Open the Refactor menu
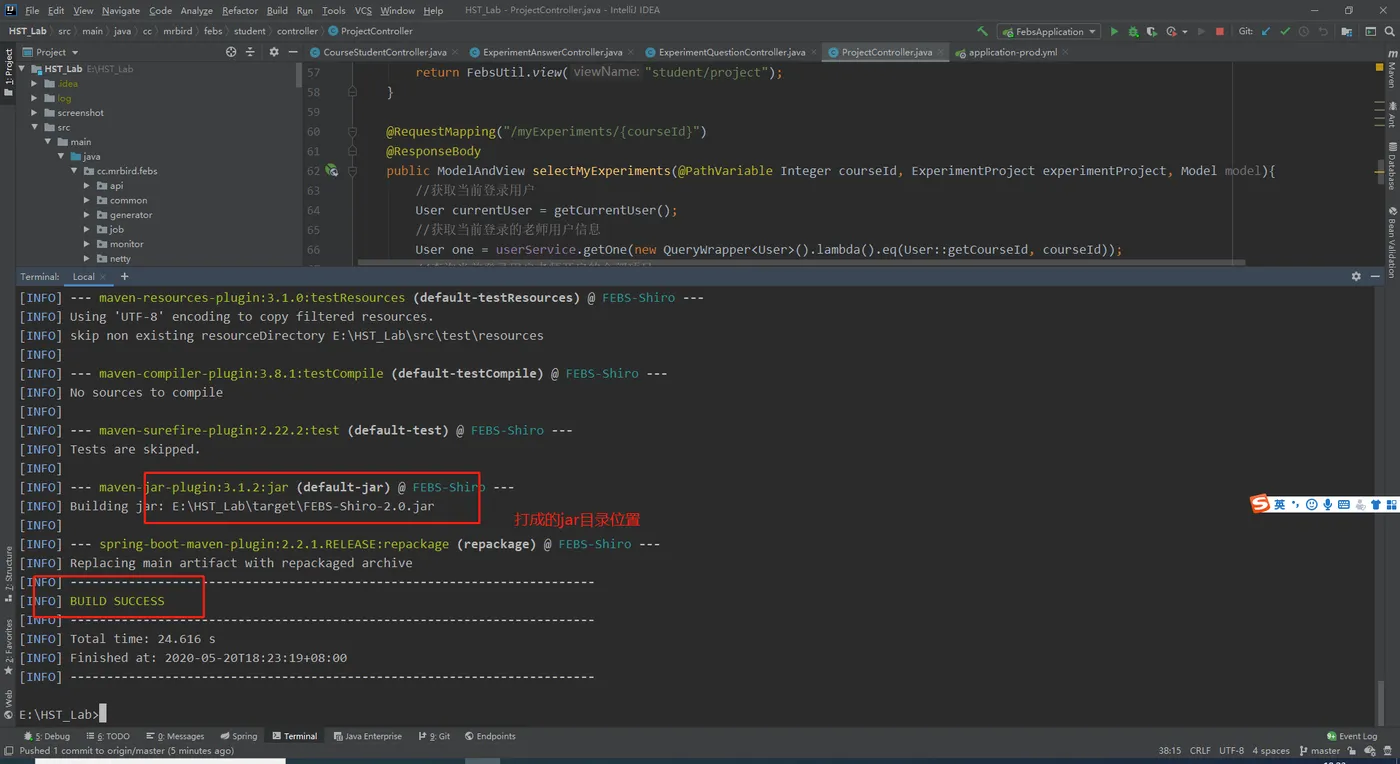This screenshot has height=764, width=1400. click(240, 11)
